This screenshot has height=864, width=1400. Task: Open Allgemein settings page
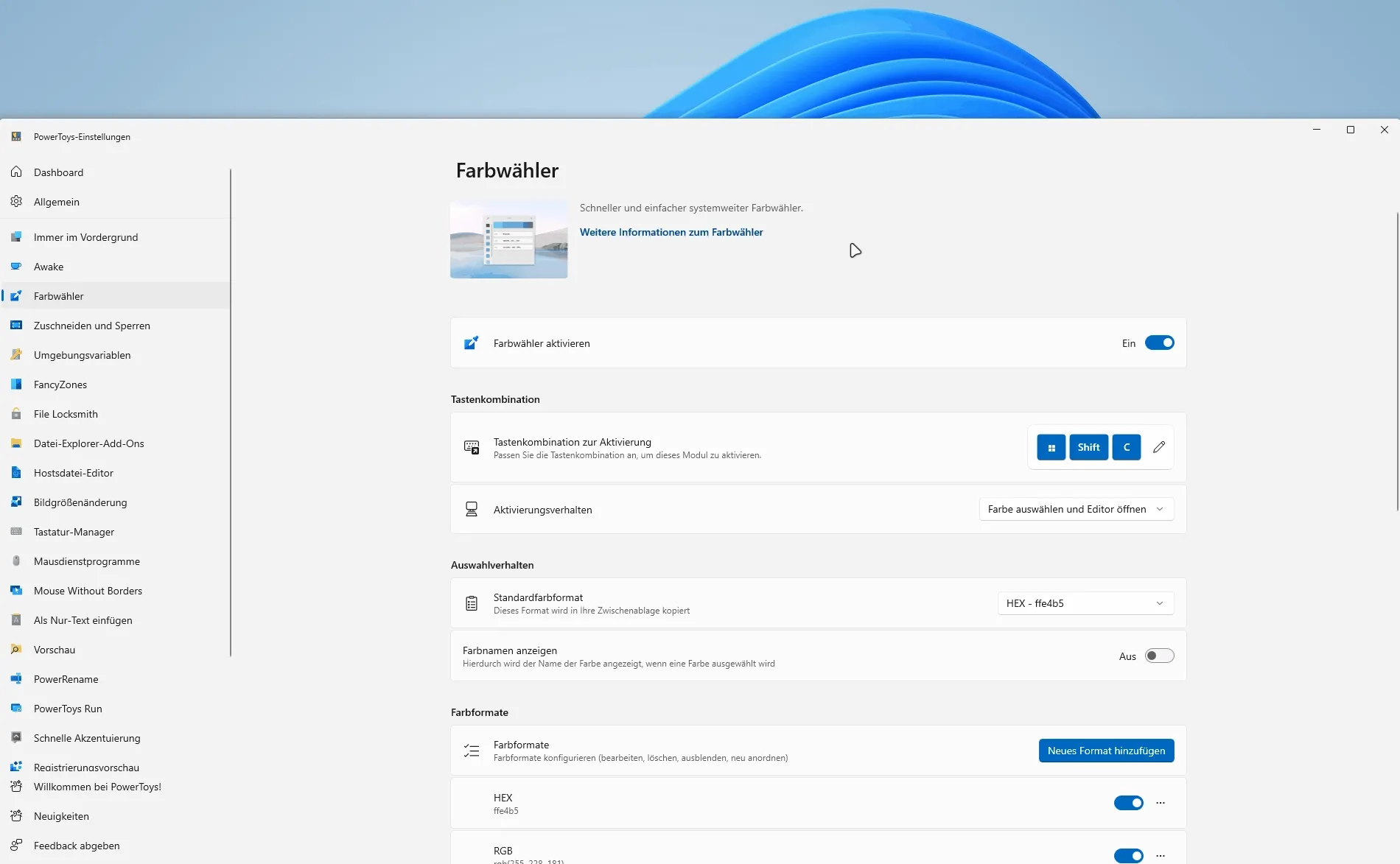coord(116,201)
